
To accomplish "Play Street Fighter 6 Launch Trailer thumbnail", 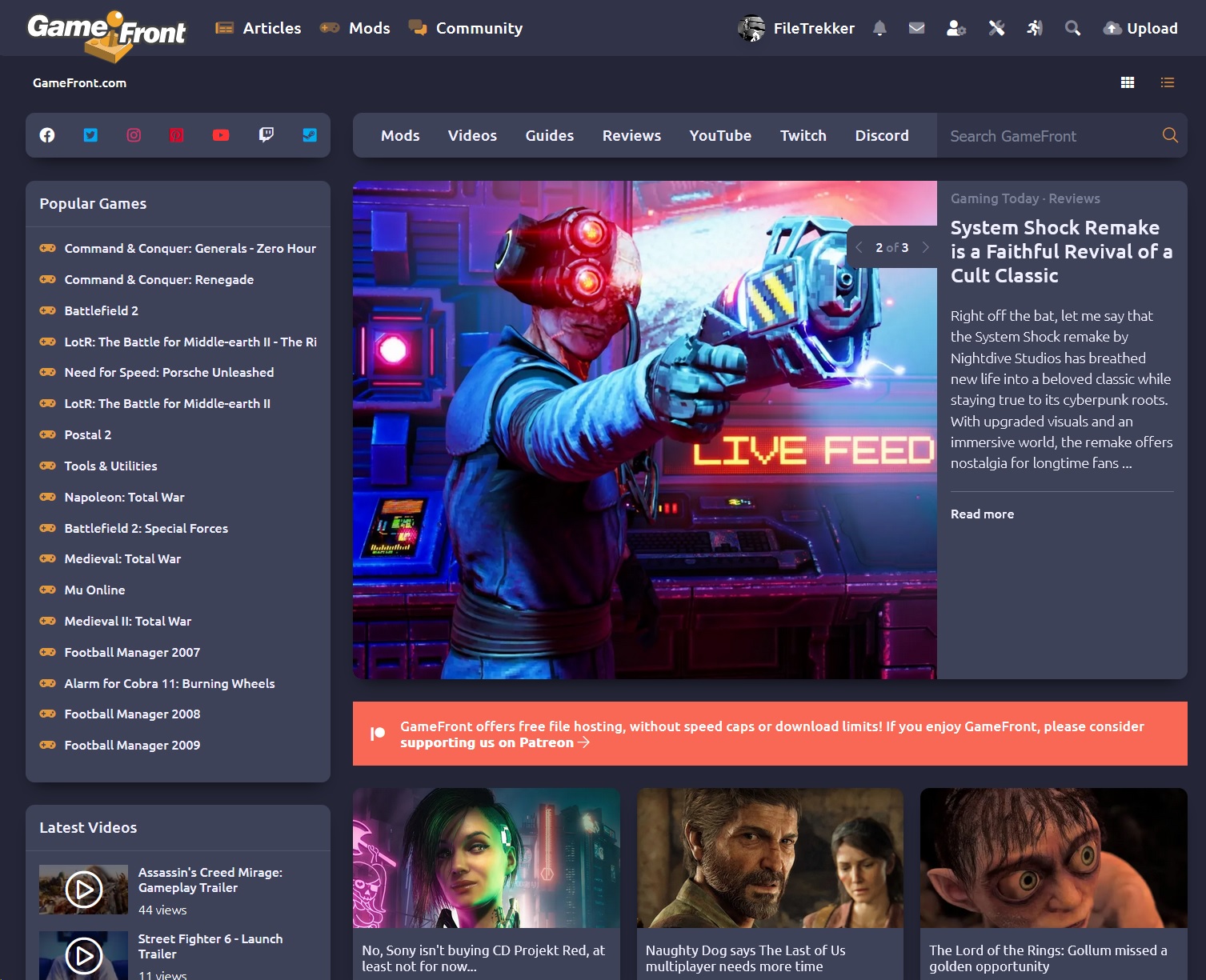I will (x=83, y=955).
